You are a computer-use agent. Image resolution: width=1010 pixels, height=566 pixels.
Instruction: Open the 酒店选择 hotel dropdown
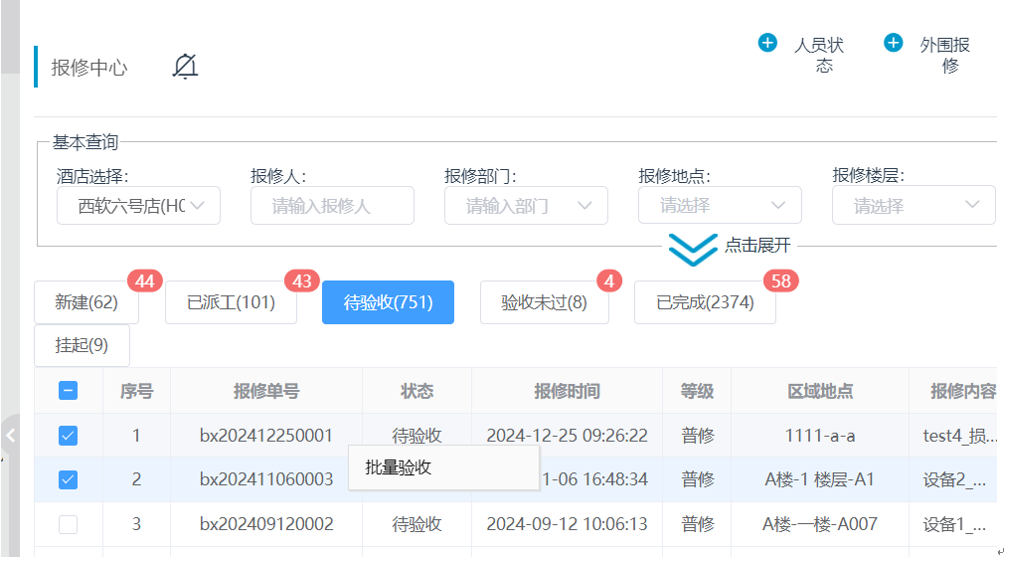coord(138,206)
